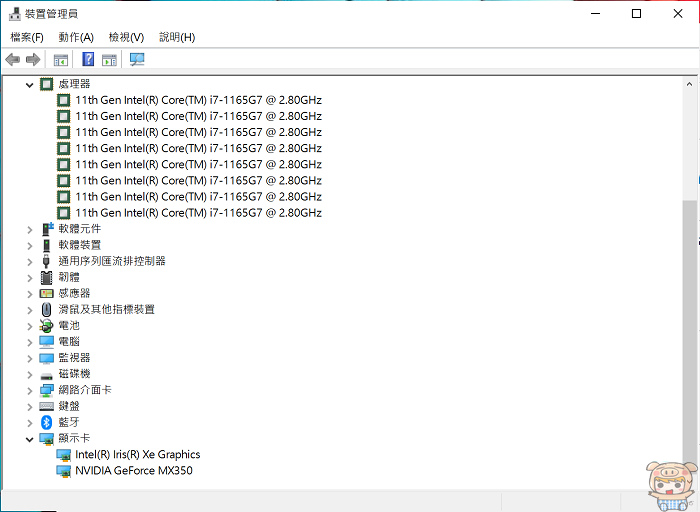The height and width of the screenshot is (512, 700).
Task: Open the 檔案(F) menu
Action: point(27,37)
